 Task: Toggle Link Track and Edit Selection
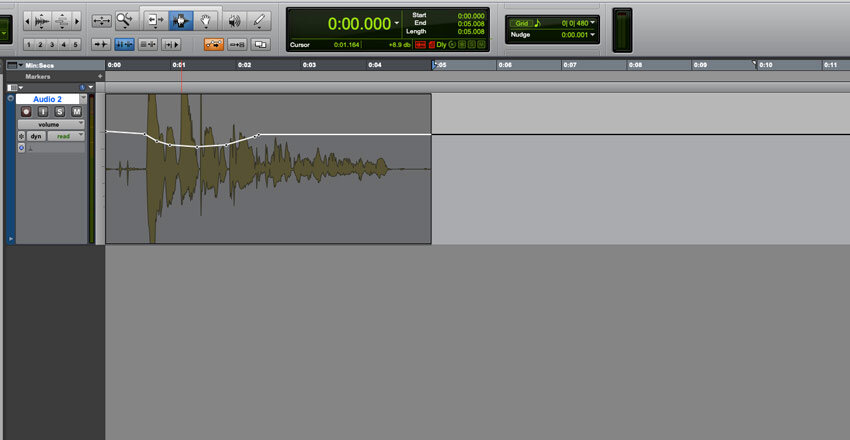[x=148, y=44]
